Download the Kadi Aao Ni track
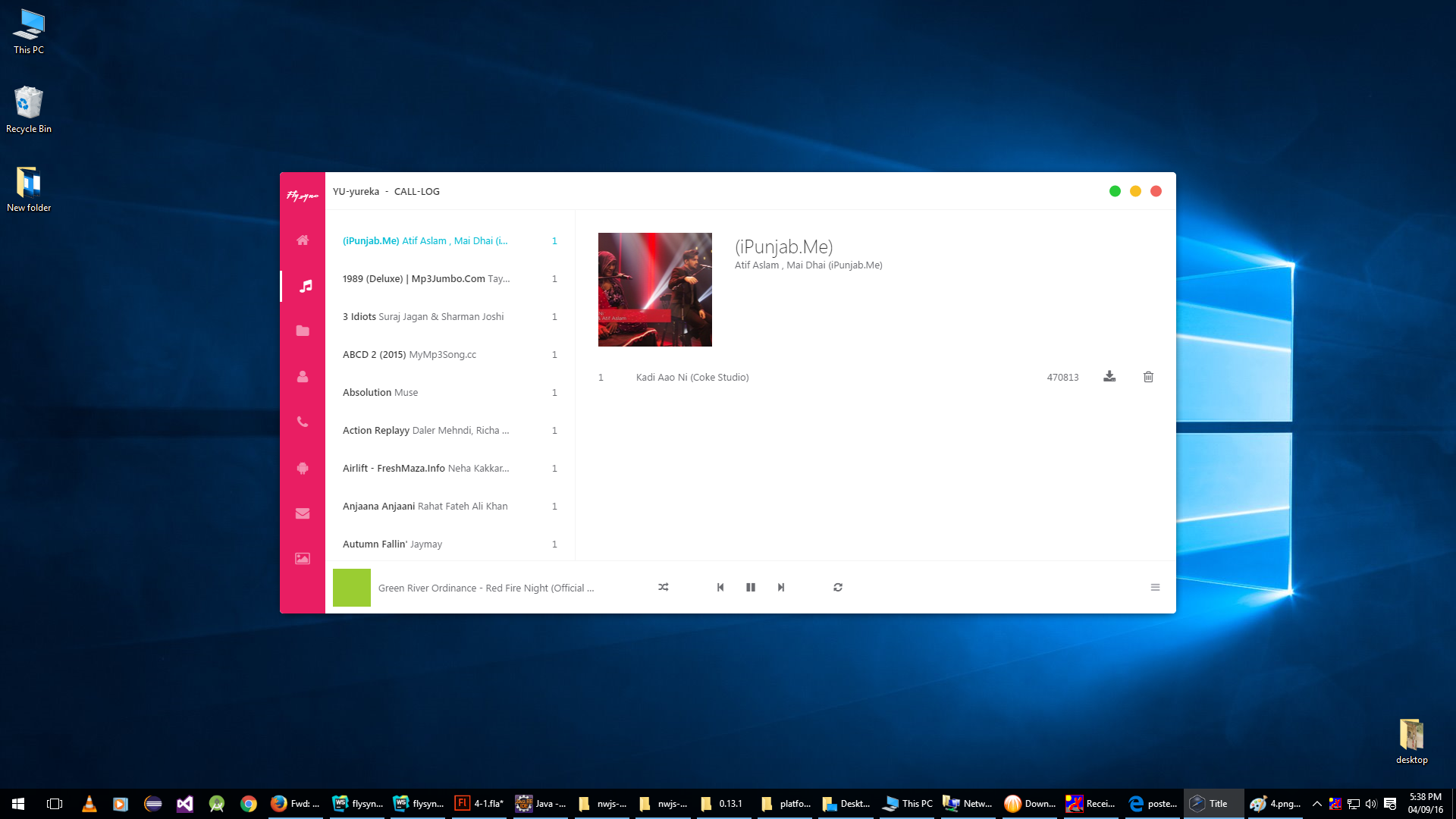 click(x=1109, y=377)
